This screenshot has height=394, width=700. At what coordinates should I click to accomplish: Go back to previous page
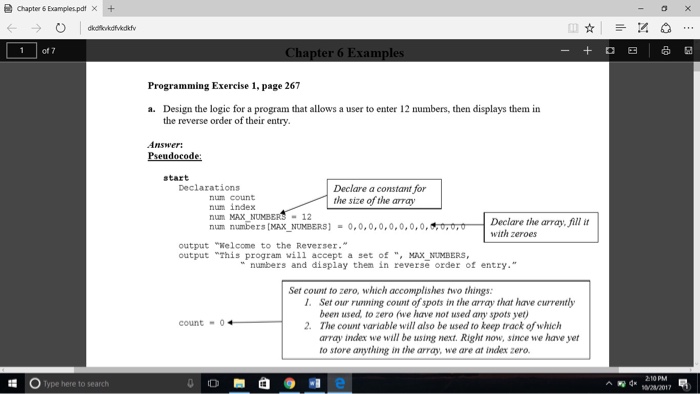[x=12, y=28]
